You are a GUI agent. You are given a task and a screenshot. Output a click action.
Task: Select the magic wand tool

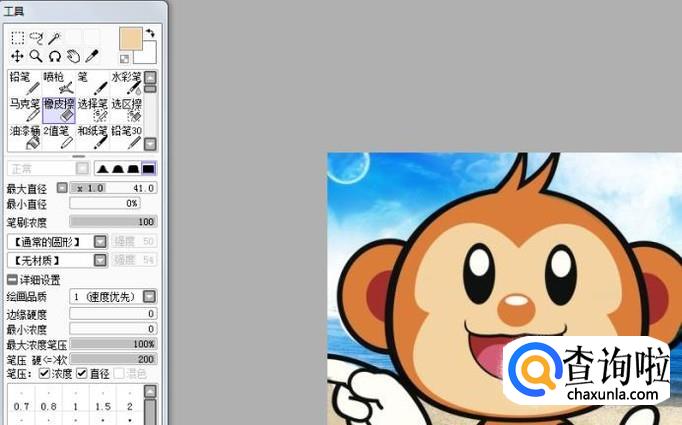tap(54, 38)
